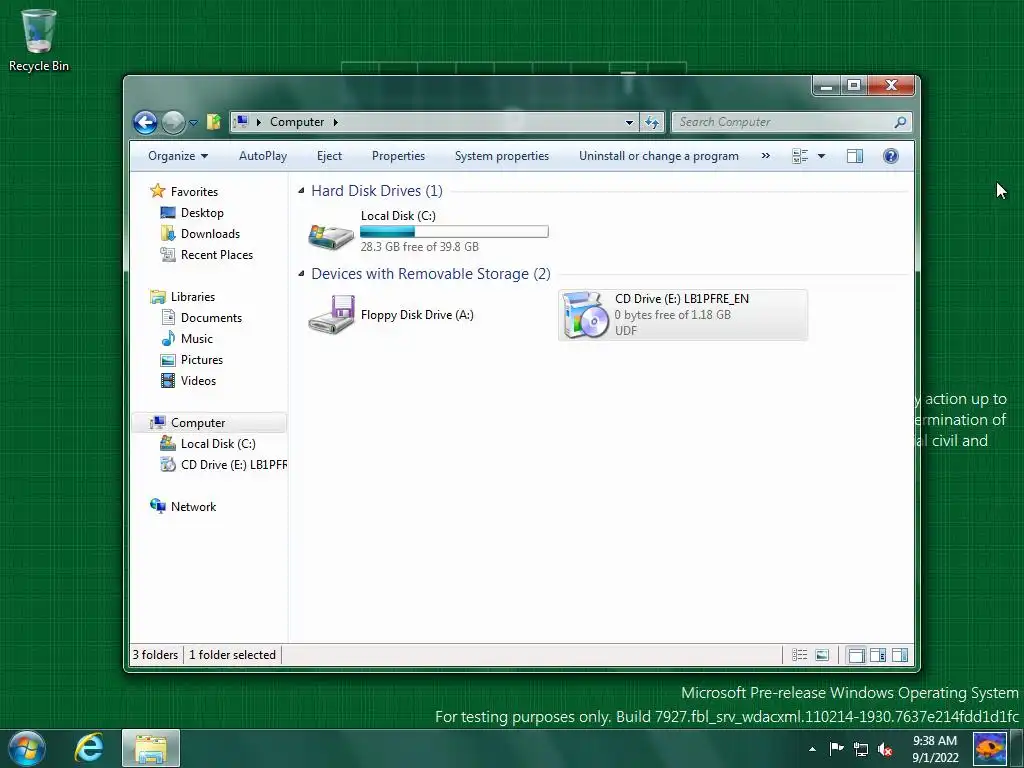Toggle the preview pane toolbar button

tap(855, 156)
